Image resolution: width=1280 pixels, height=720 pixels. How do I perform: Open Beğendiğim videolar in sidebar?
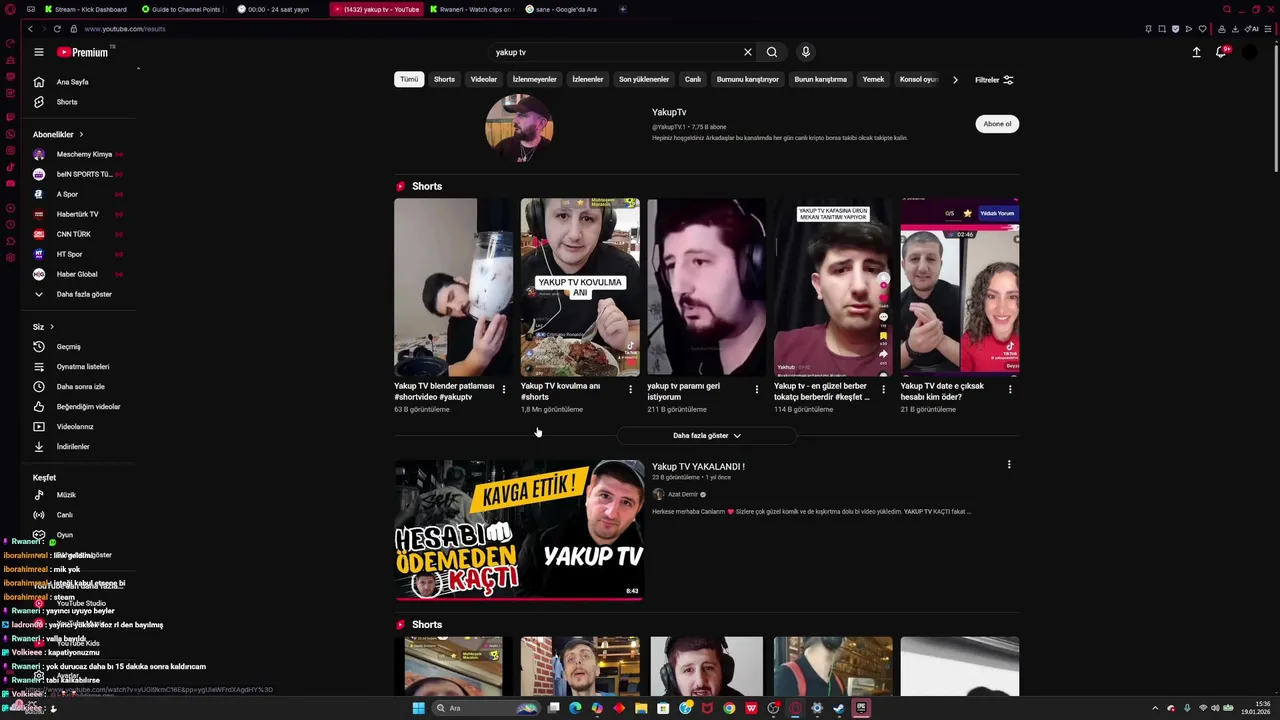(78, 407)
